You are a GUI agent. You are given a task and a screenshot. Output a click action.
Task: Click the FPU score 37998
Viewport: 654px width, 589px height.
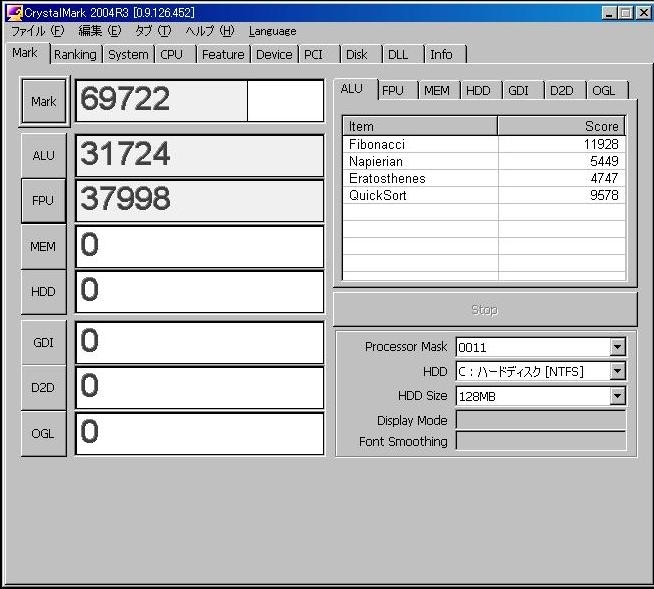click(199, 201)
